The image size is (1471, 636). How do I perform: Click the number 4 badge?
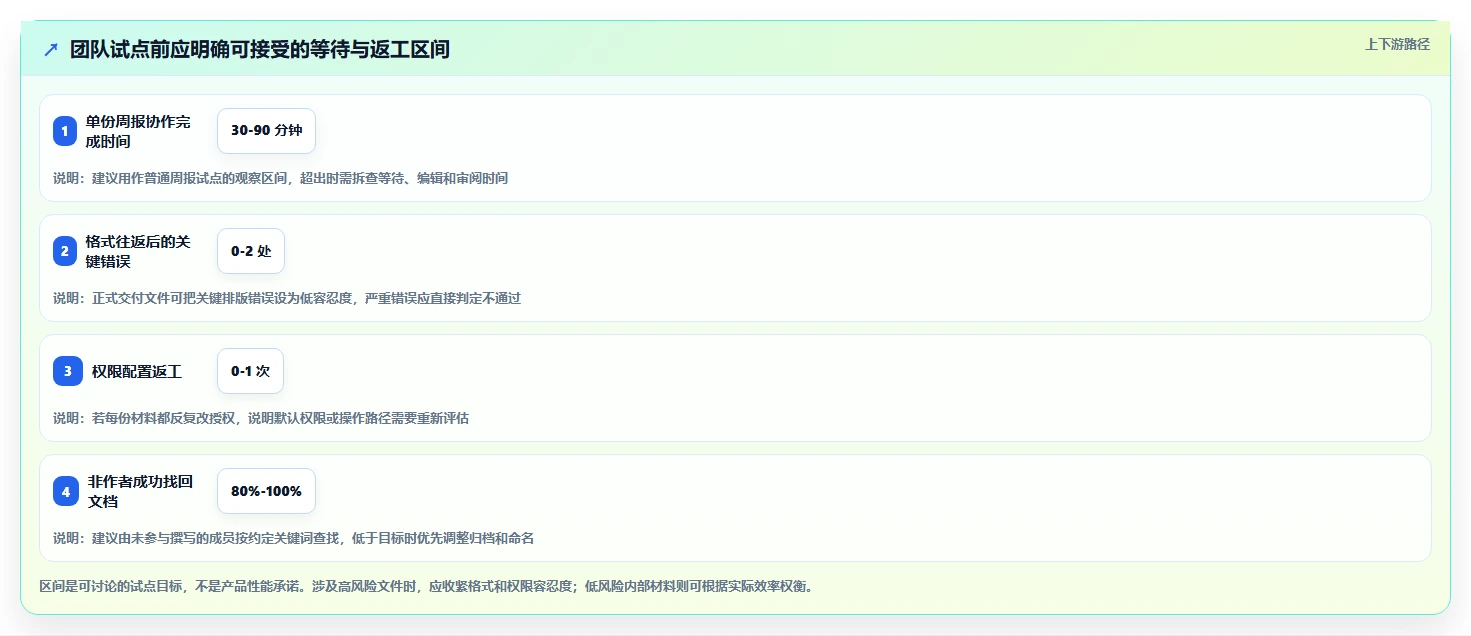click(x=65, y=491)
